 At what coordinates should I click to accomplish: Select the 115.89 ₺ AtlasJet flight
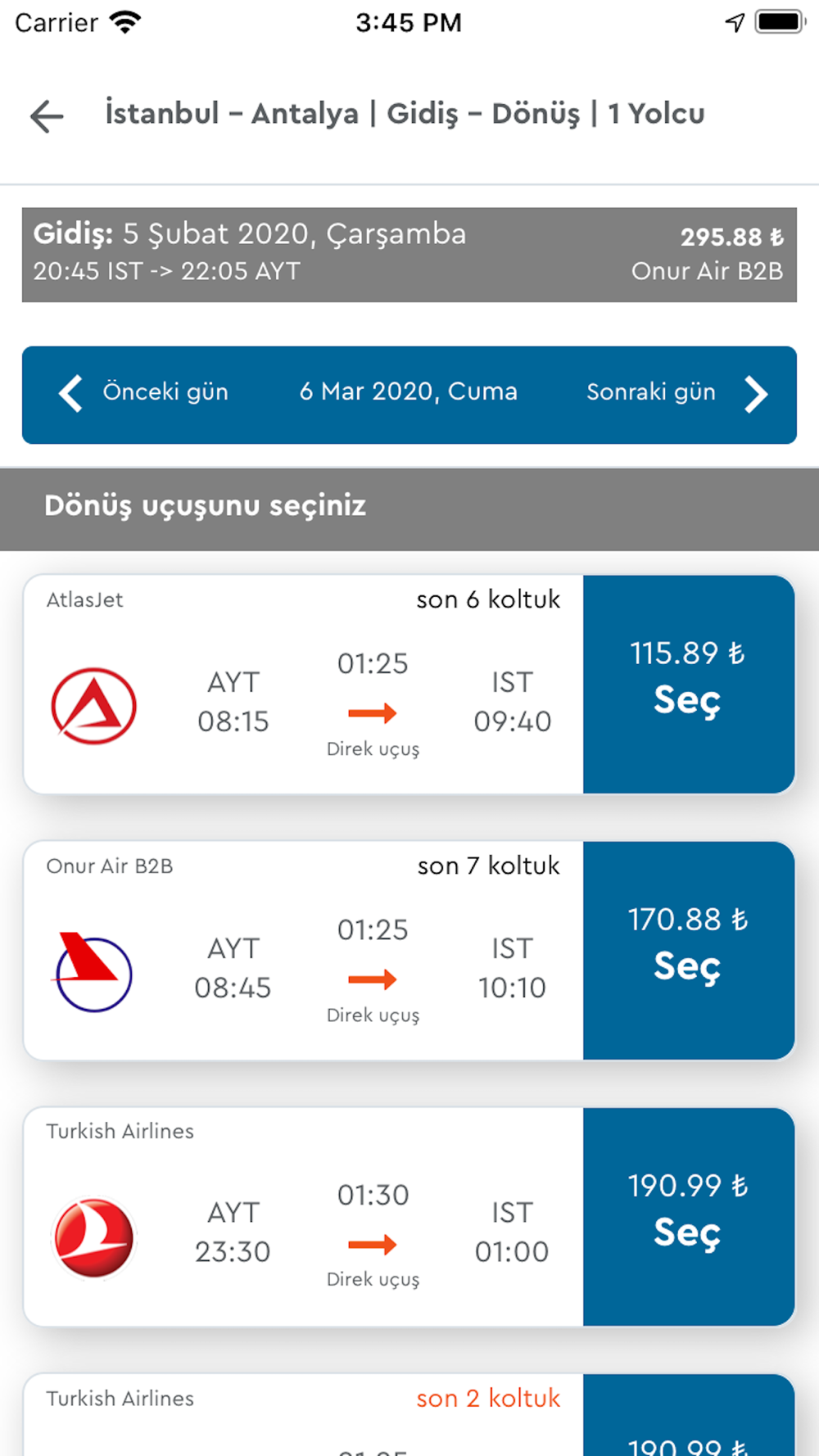[x=689, y=685]
